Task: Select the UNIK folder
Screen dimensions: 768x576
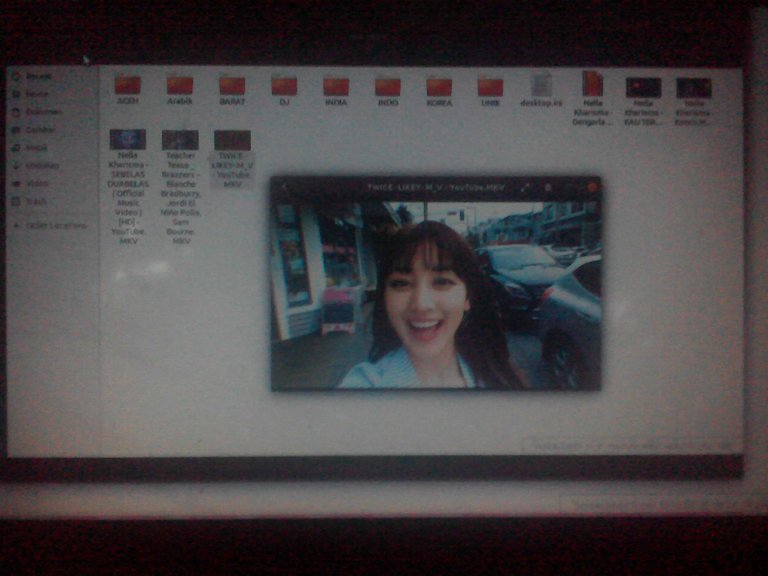Action: point(490,87)
